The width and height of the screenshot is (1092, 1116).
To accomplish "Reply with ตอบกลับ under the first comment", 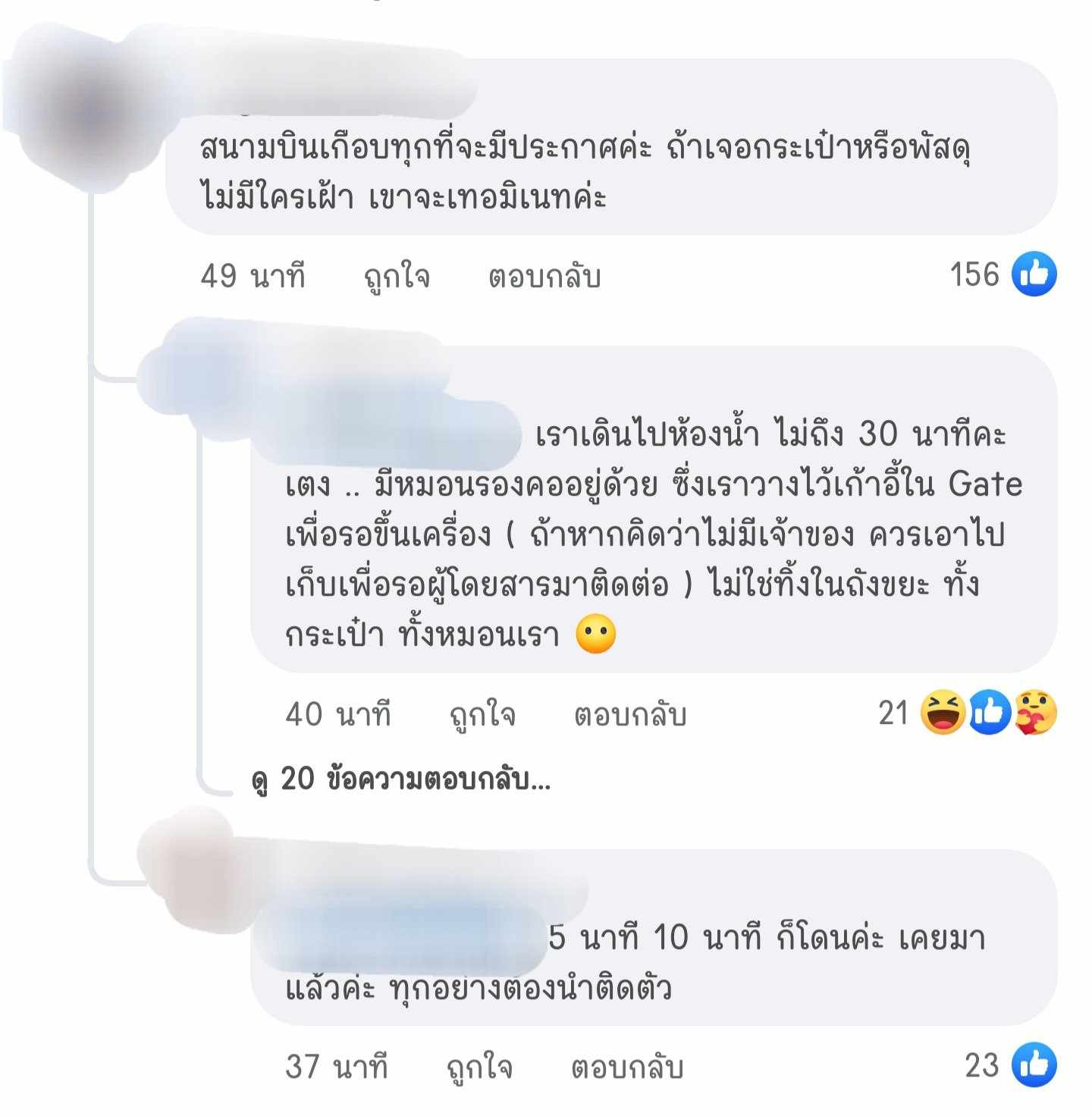I will [x=544, y=277].
